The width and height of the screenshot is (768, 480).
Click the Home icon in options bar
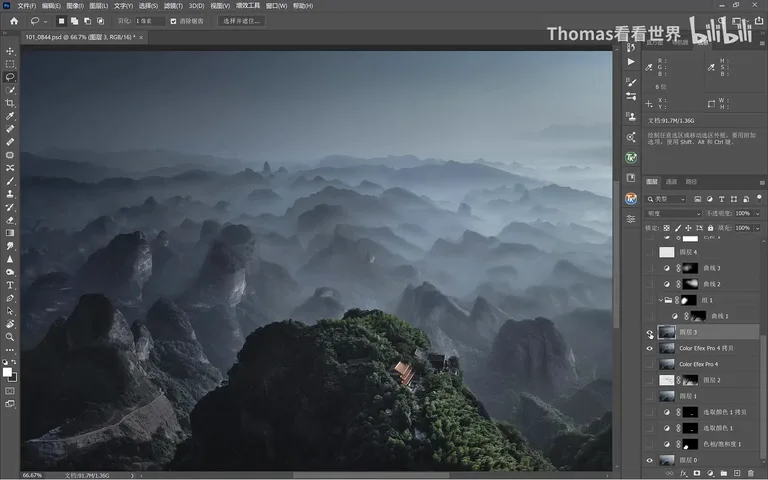click(x=14, y=21)
